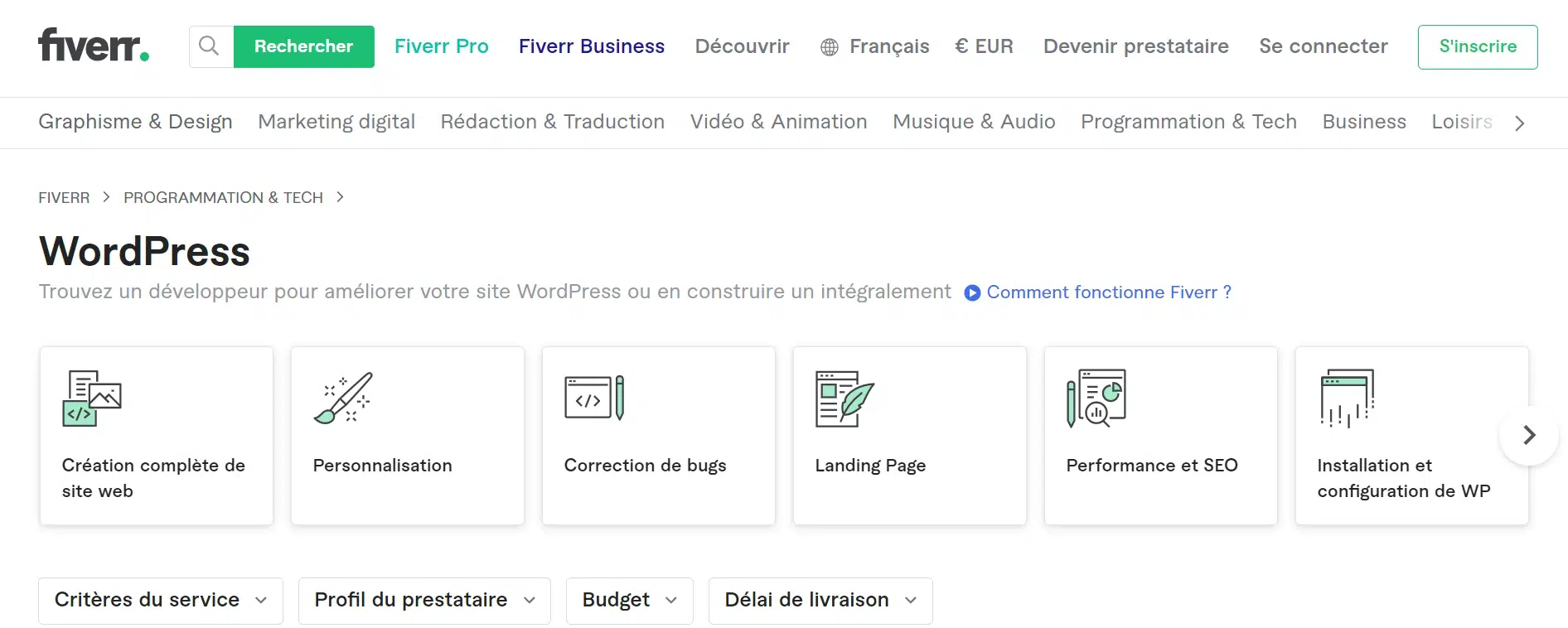The width and height of the screenshot is (1568, 628).
Task: Expand the Budget filter dropdown
Action: tap(629, 601)
